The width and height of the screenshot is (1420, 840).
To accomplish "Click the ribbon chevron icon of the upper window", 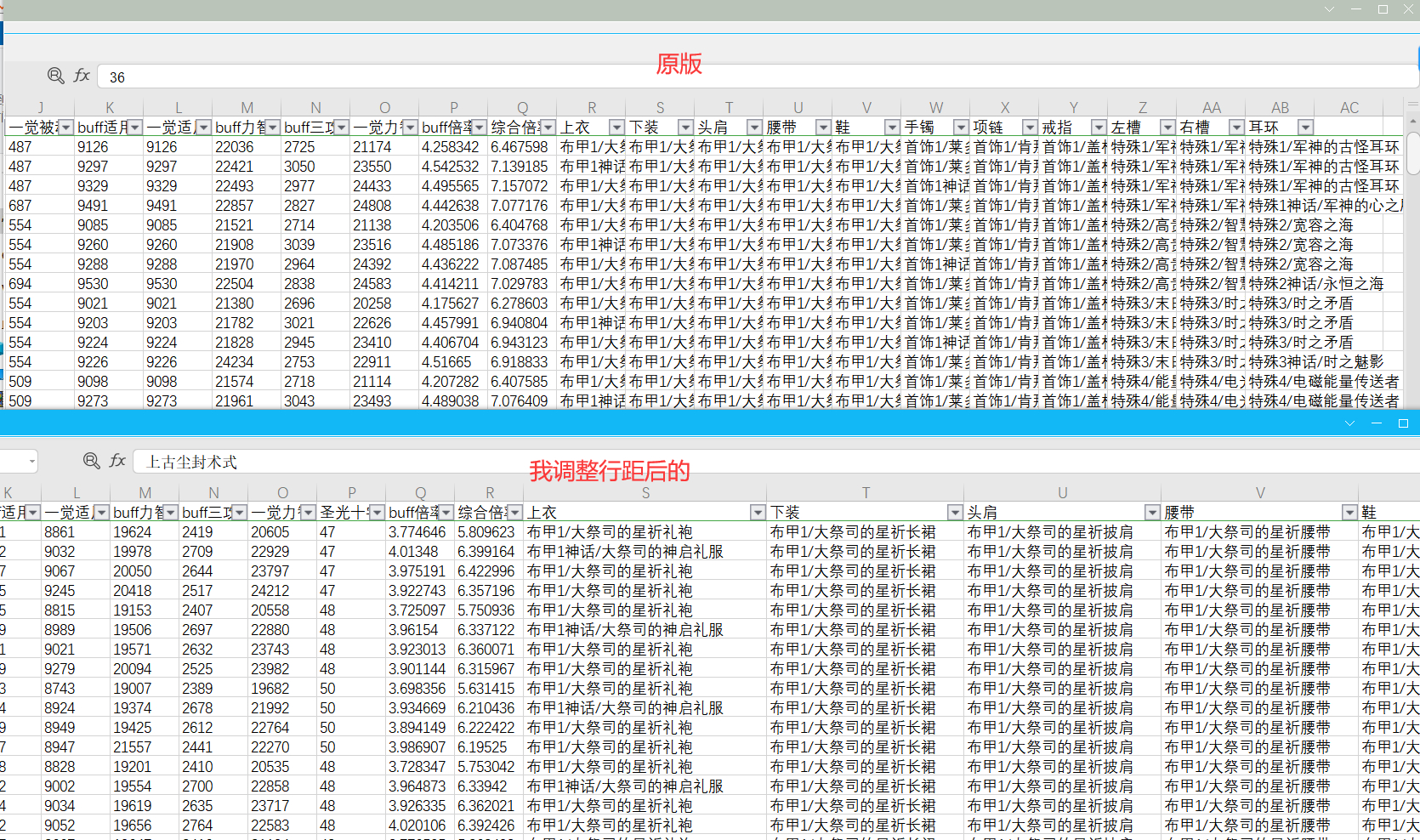I will point(1330,9).
